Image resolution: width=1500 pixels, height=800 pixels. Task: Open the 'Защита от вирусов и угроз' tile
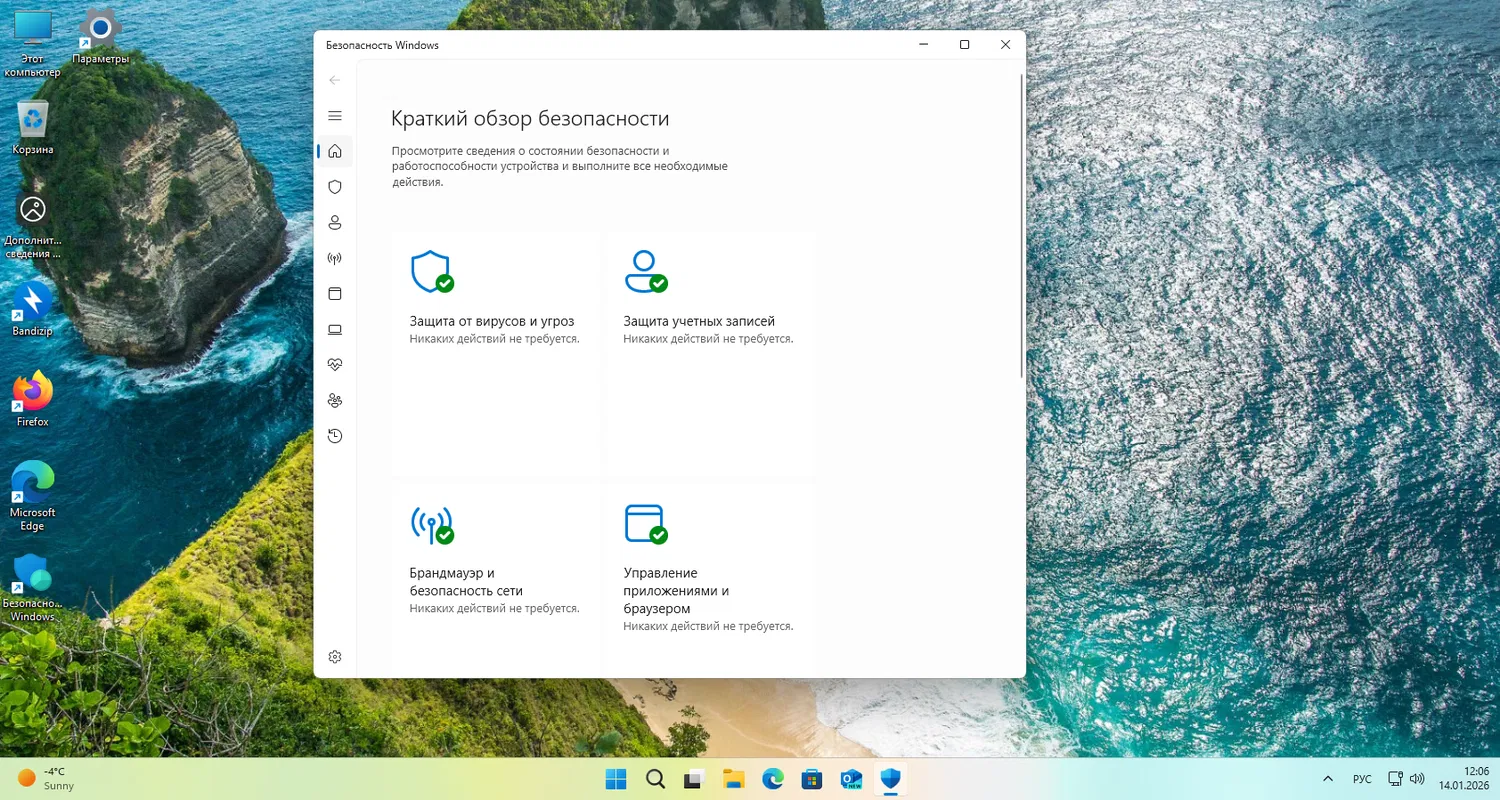tap(492, 321)
